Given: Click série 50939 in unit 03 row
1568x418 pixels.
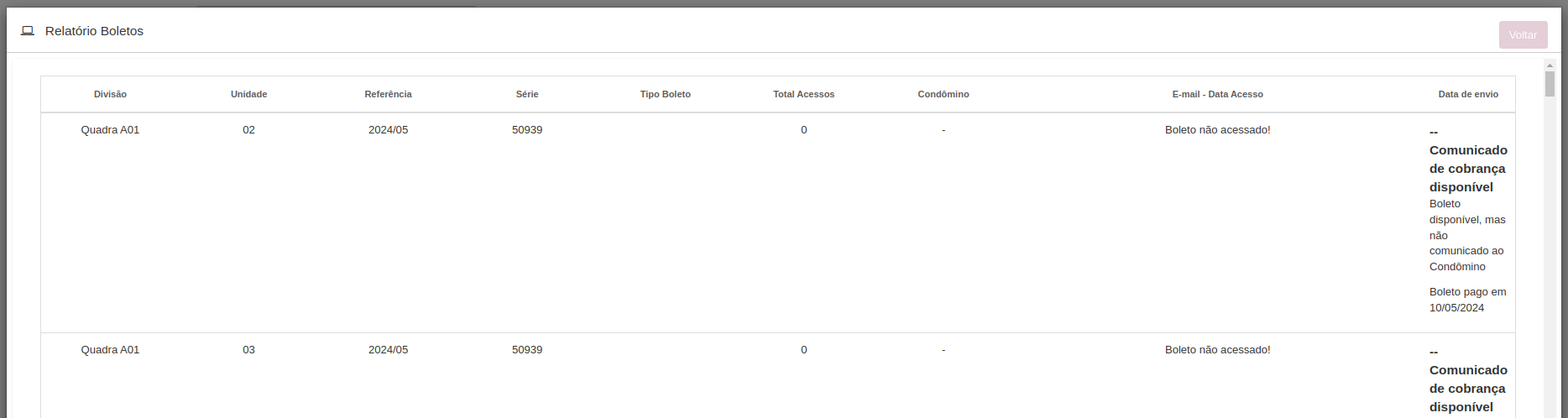Looking at the screenshot, I should (x=527, y=350).
